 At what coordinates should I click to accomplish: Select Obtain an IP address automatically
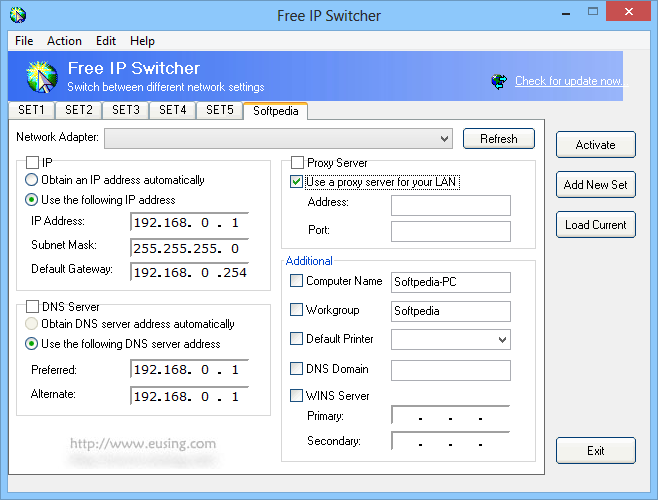[31, 180]
